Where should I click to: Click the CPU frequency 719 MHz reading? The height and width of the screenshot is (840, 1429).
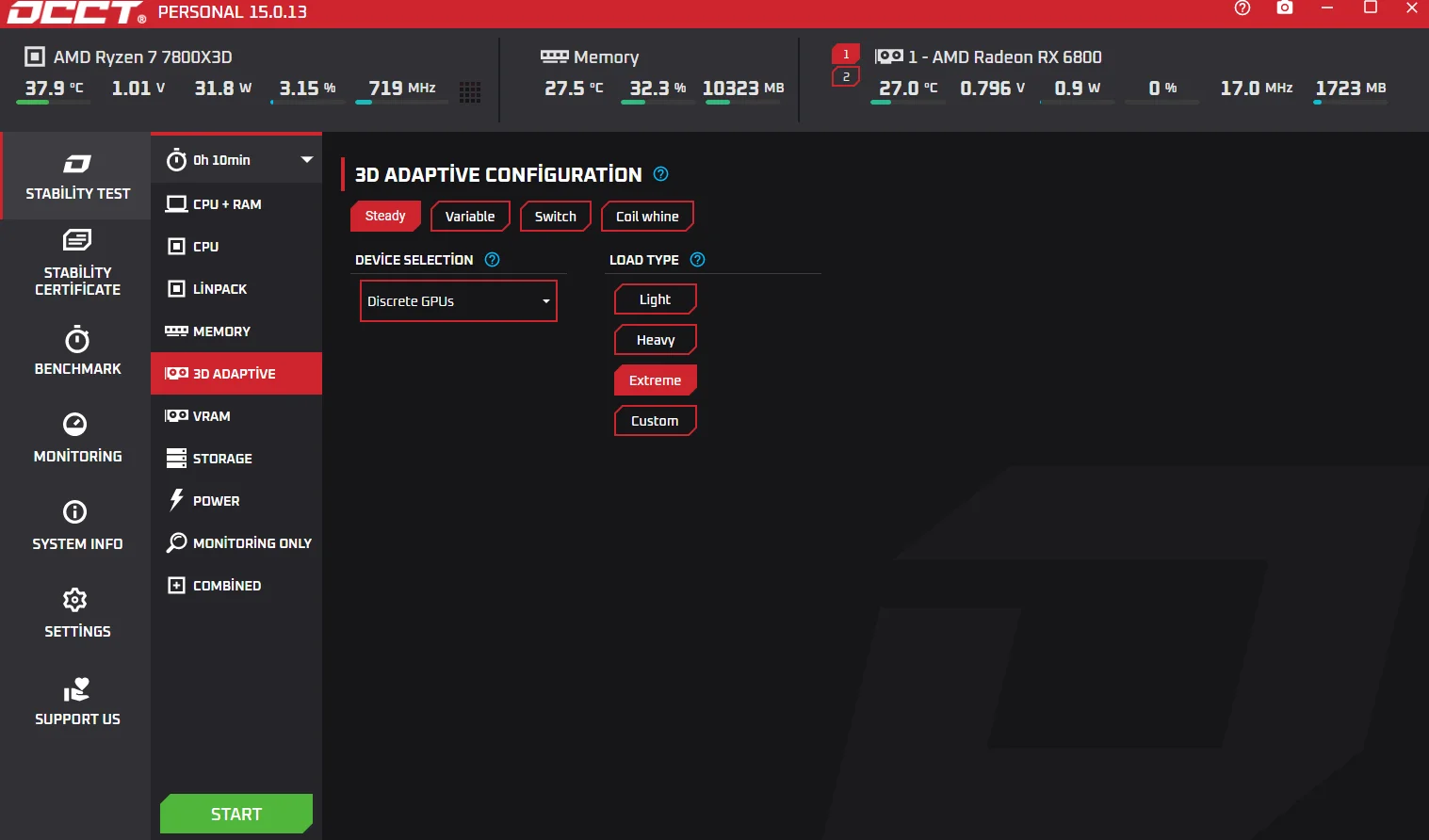click(x=402, y=88)
